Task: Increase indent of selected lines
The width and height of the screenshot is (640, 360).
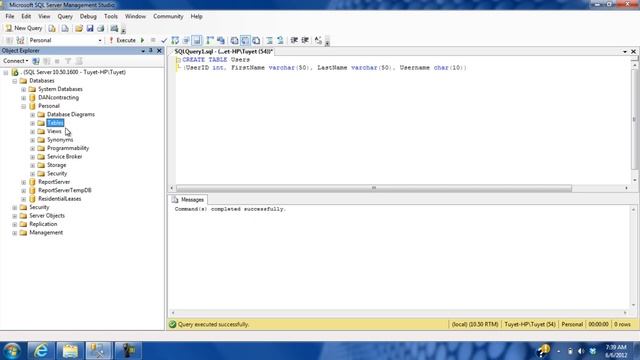Action: tap(305, 40)
